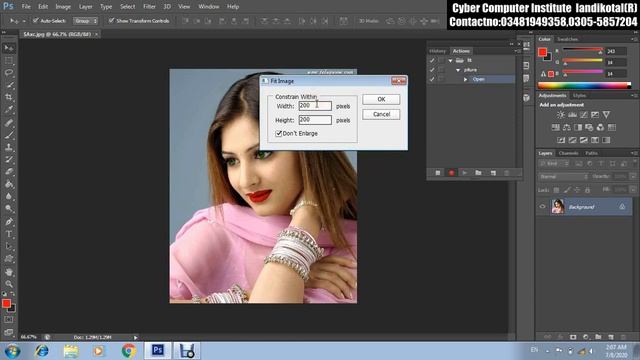Add a Color Balance adjustment
This screenshot has height=360, width=640.
point(567,127)
